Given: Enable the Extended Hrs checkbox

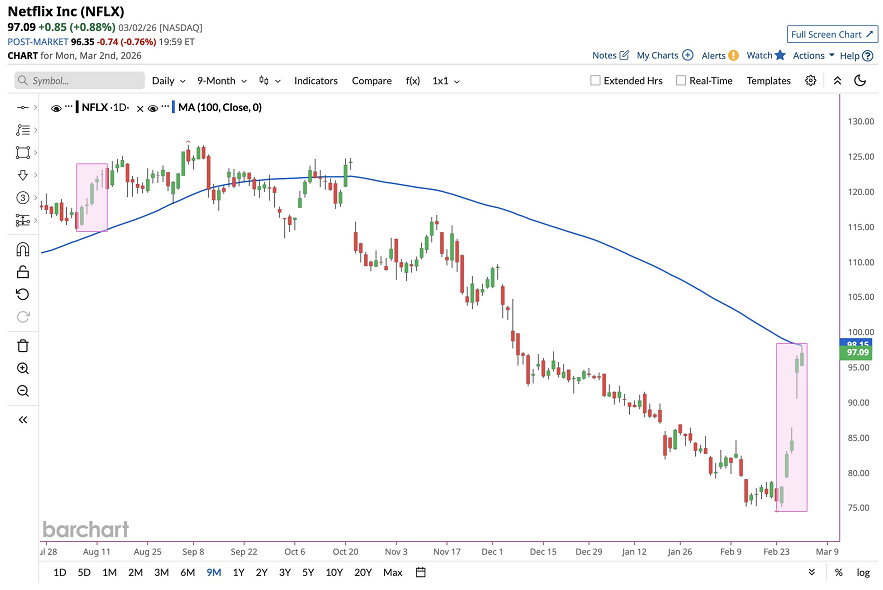Looking at the screenshot, I should (595, 81).
